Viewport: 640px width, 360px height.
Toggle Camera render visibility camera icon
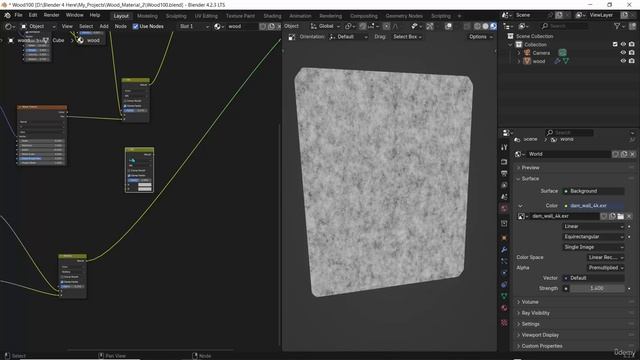coord(632,53)
